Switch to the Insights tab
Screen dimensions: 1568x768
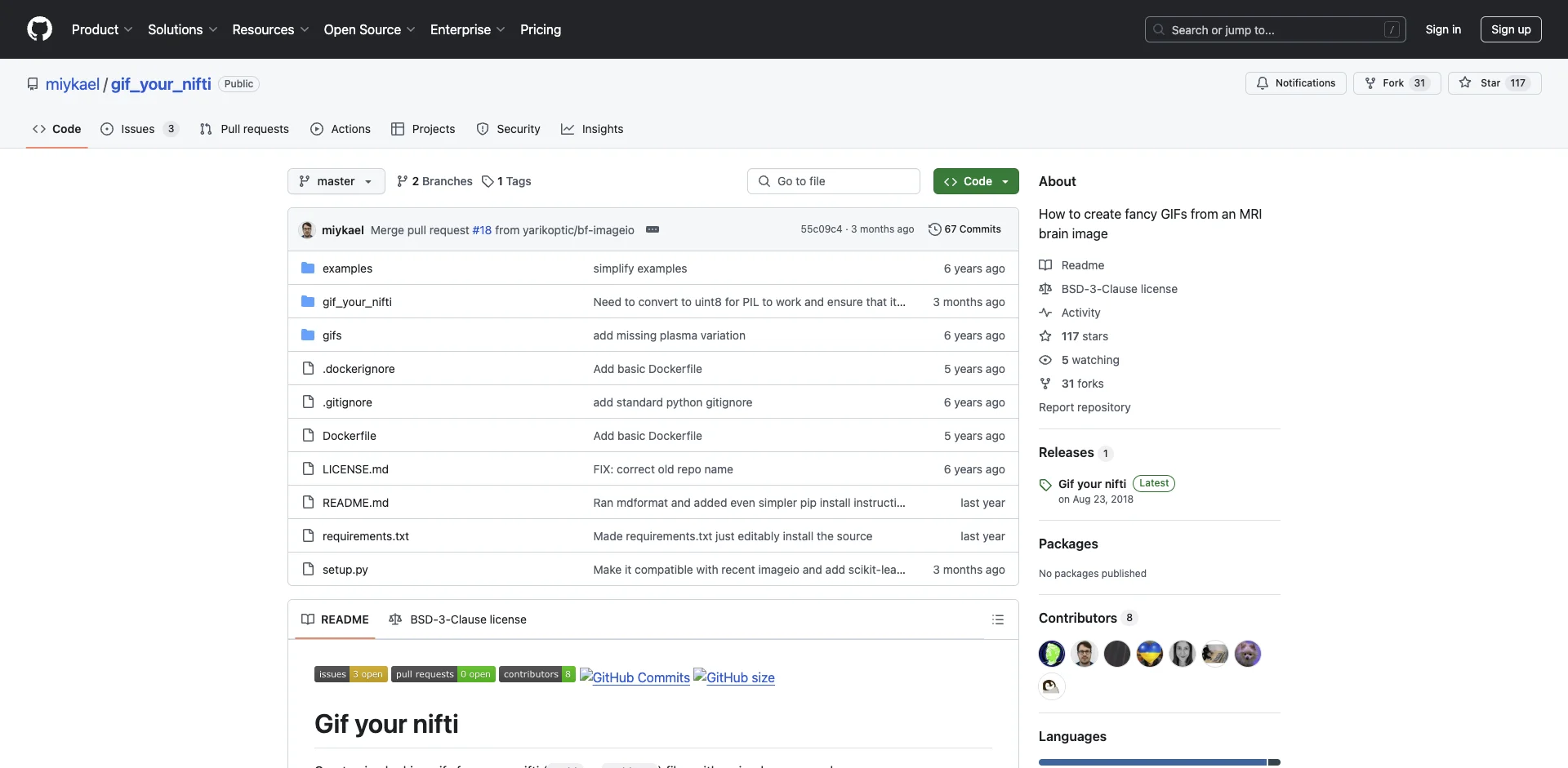[592, 129]
